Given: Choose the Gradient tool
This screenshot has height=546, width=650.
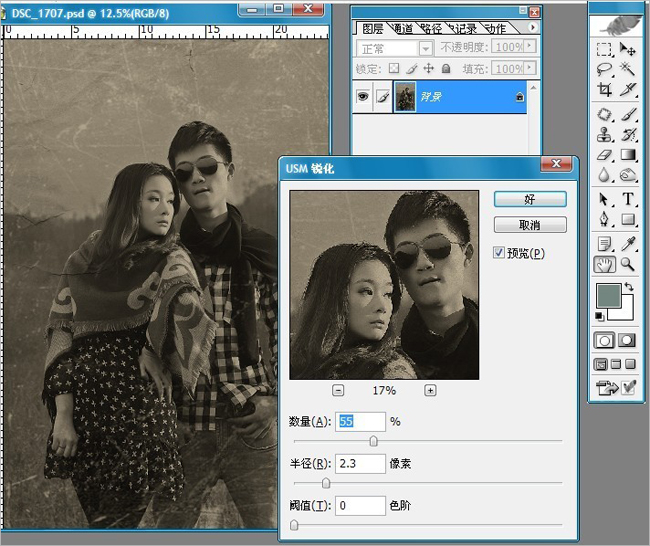Looking at the screenshot, I should click(x=628, y=155).
